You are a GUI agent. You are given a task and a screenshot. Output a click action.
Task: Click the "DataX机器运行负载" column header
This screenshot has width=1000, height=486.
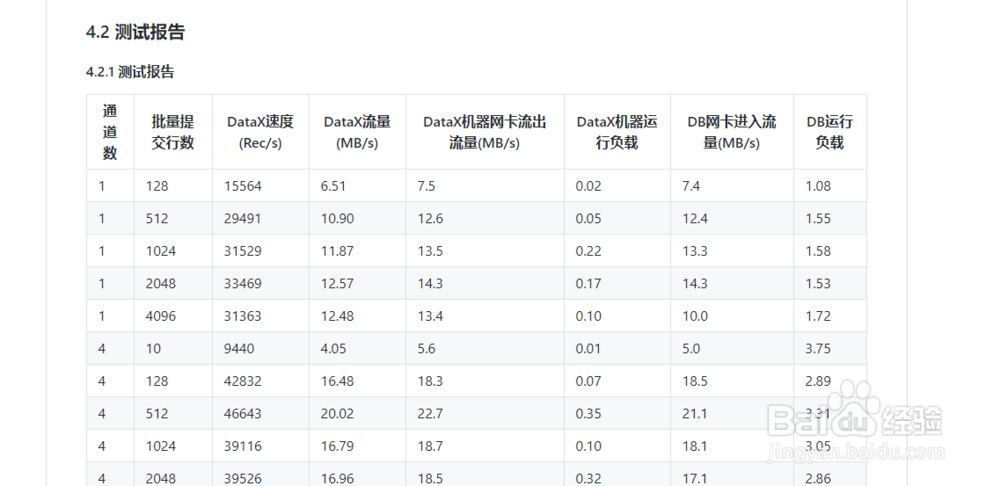pos(617,132)
